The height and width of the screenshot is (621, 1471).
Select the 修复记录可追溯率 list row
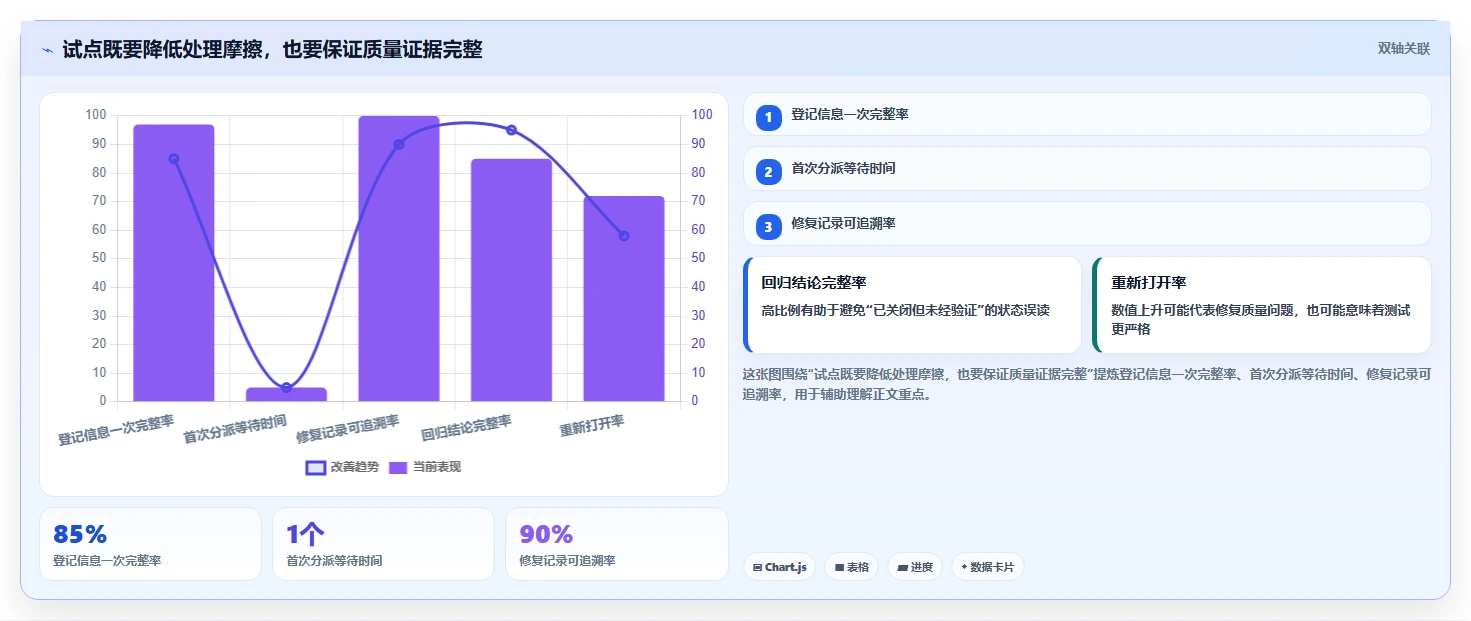click(x=1087, y=224)
